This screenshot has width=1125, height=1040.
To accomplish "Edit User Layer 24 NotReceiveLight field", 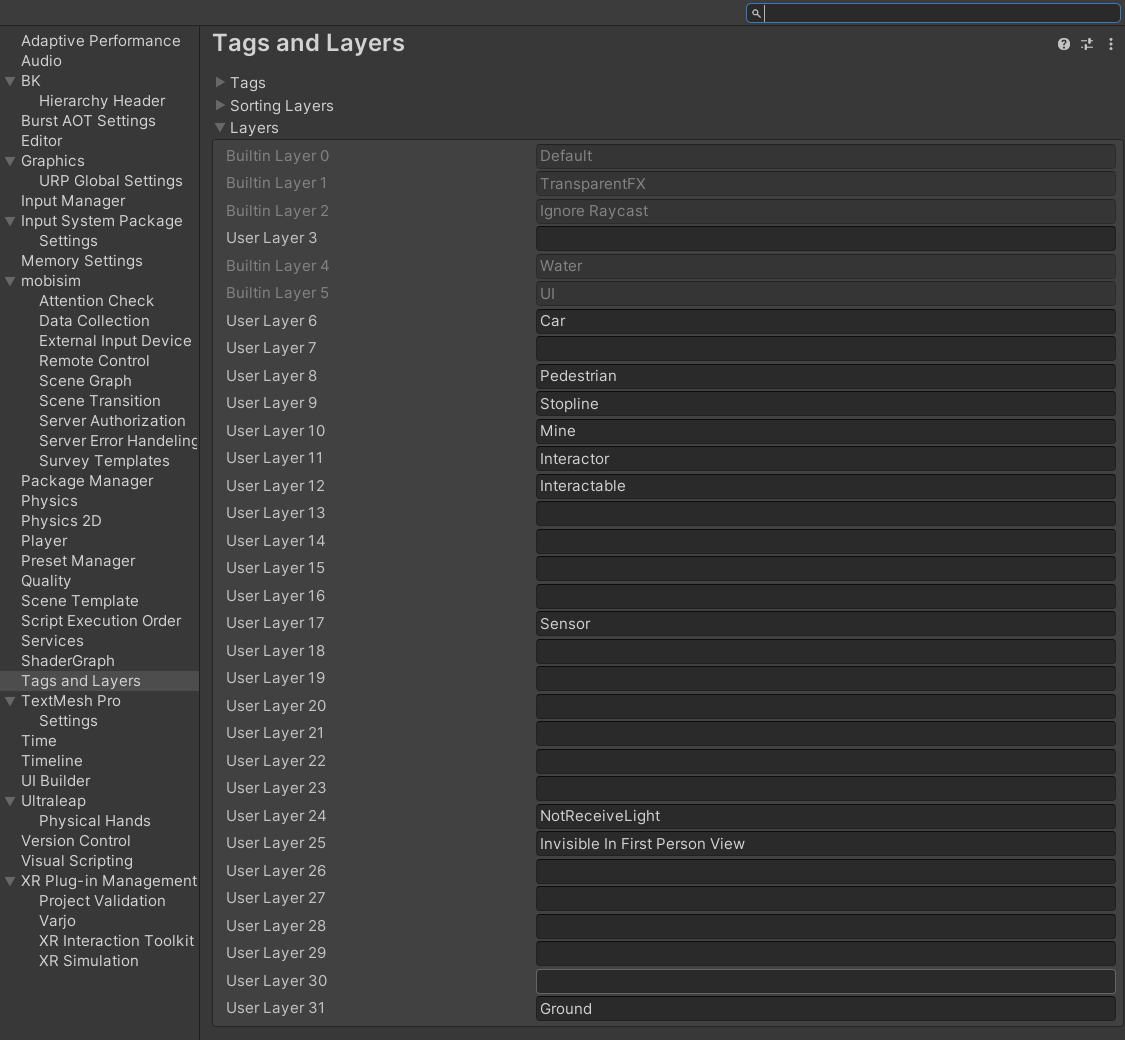I will click(825, 816).
